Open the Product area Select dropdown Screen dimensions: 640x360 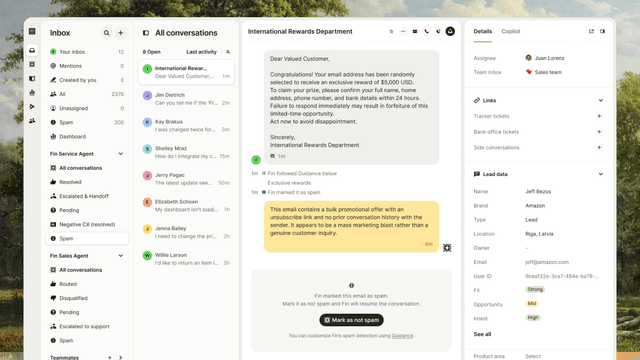[533, 356]
